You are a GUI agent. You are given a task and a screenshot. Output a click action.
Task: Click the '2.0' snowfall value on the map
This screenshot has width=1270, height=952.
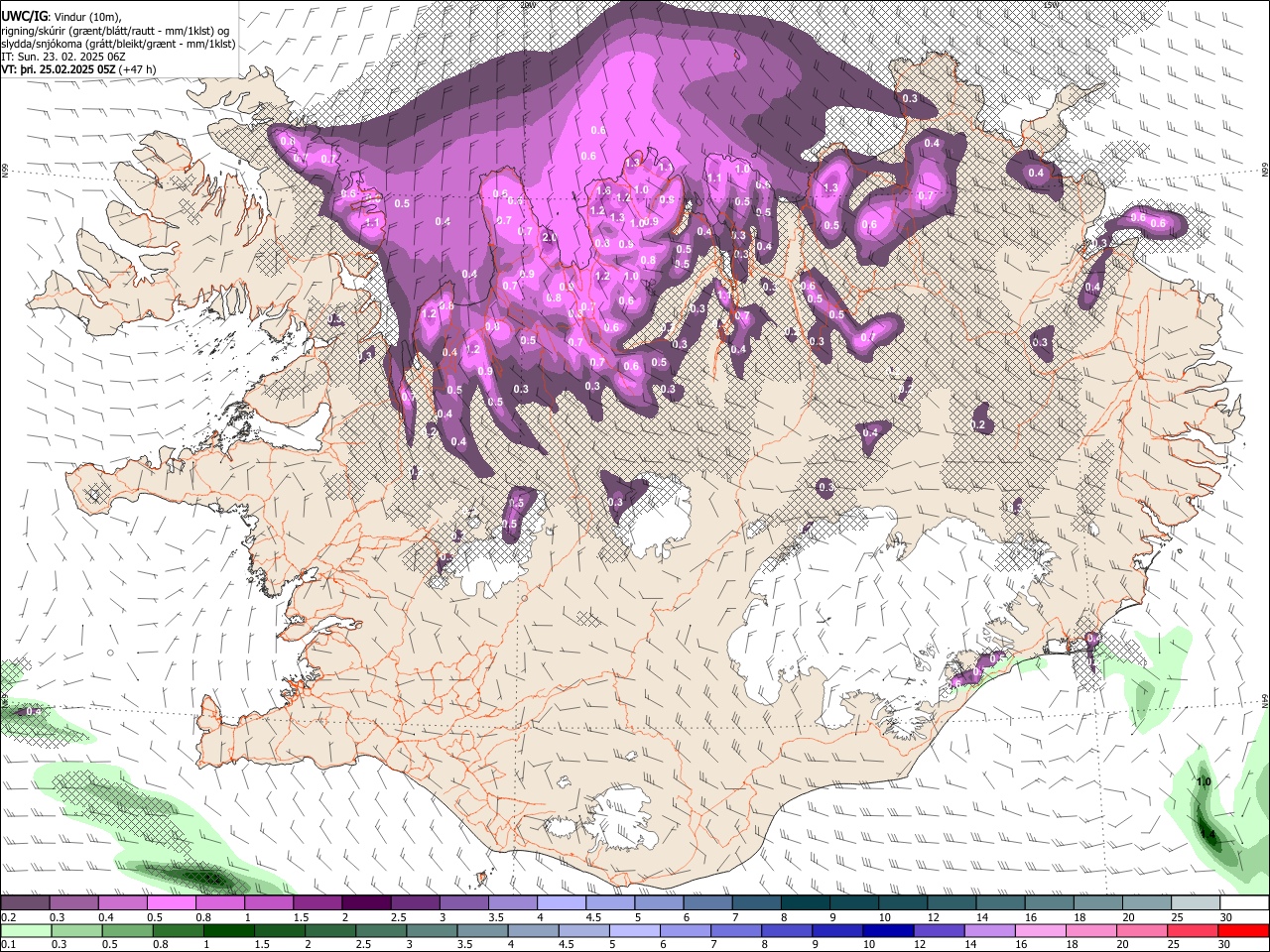coord(550,238)
